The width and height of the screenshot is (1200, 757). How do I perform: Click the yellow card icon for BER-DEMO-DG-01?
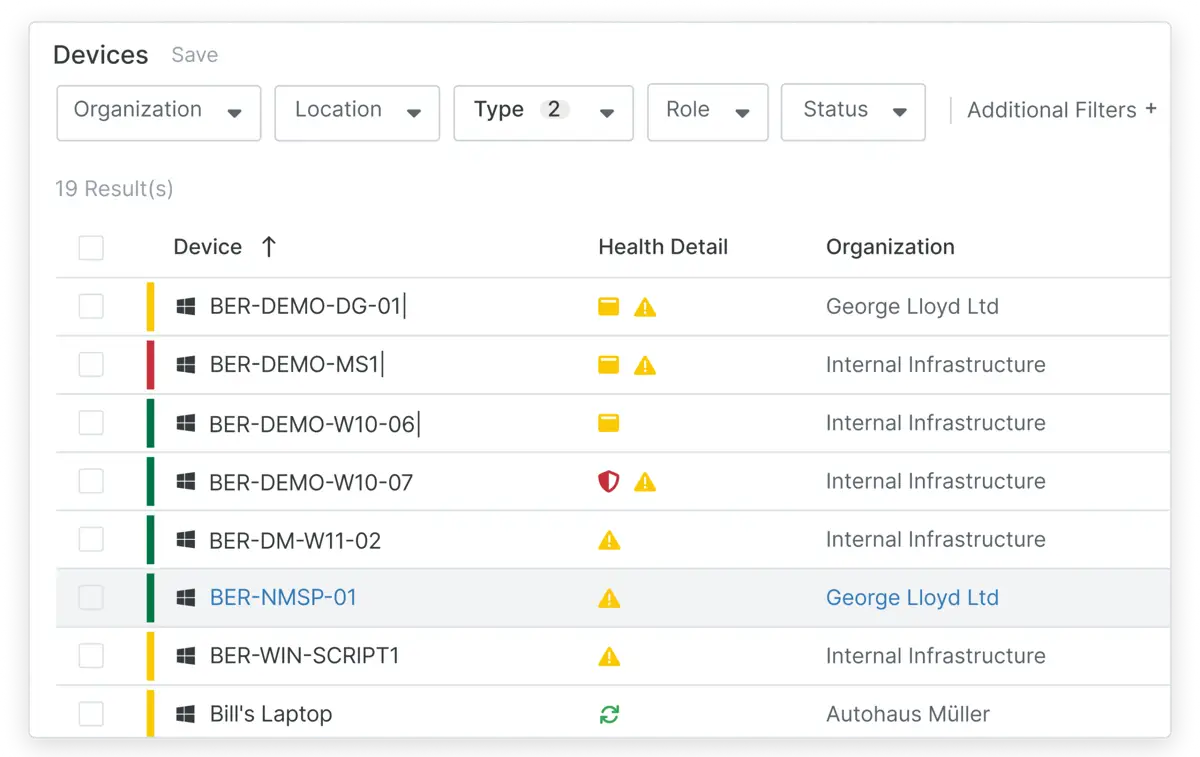(x=608, y=307)
